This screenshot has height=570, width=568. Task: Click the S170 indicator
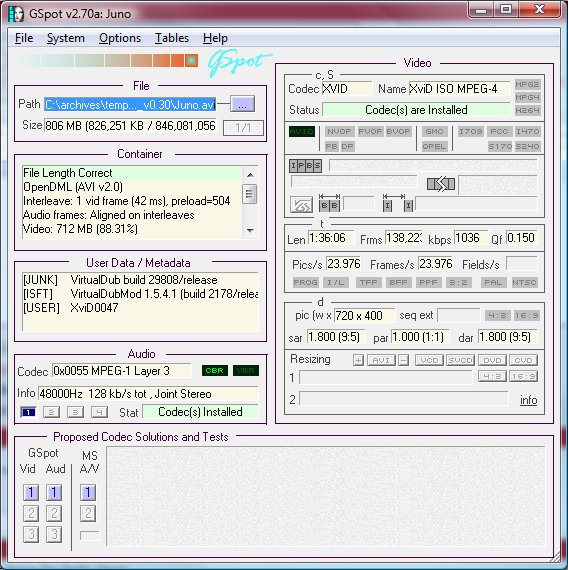pyautogui.click(x=500, y=146)
